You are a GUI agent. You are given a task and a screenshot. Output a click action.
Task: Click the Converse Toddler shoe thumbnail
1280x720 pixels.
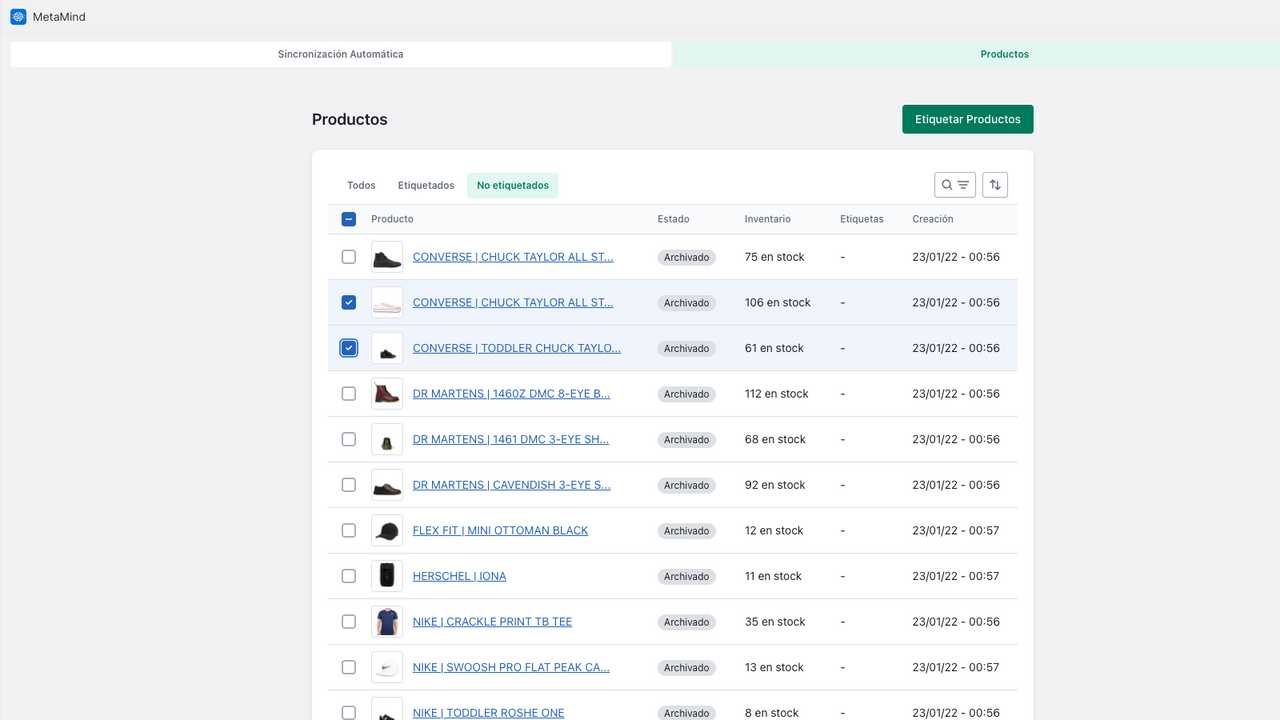click(x=387, y=348)
